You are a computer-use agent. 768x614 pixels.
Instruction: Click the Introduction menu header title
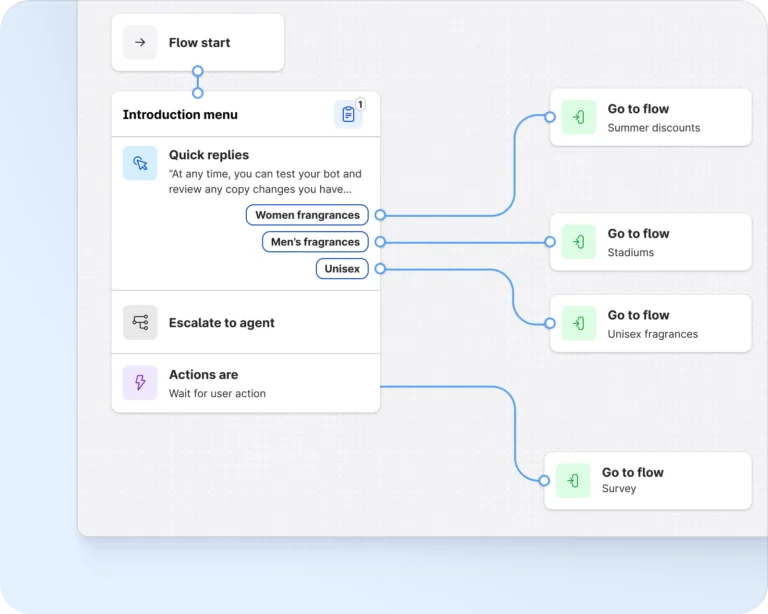[x=180, y=115]
